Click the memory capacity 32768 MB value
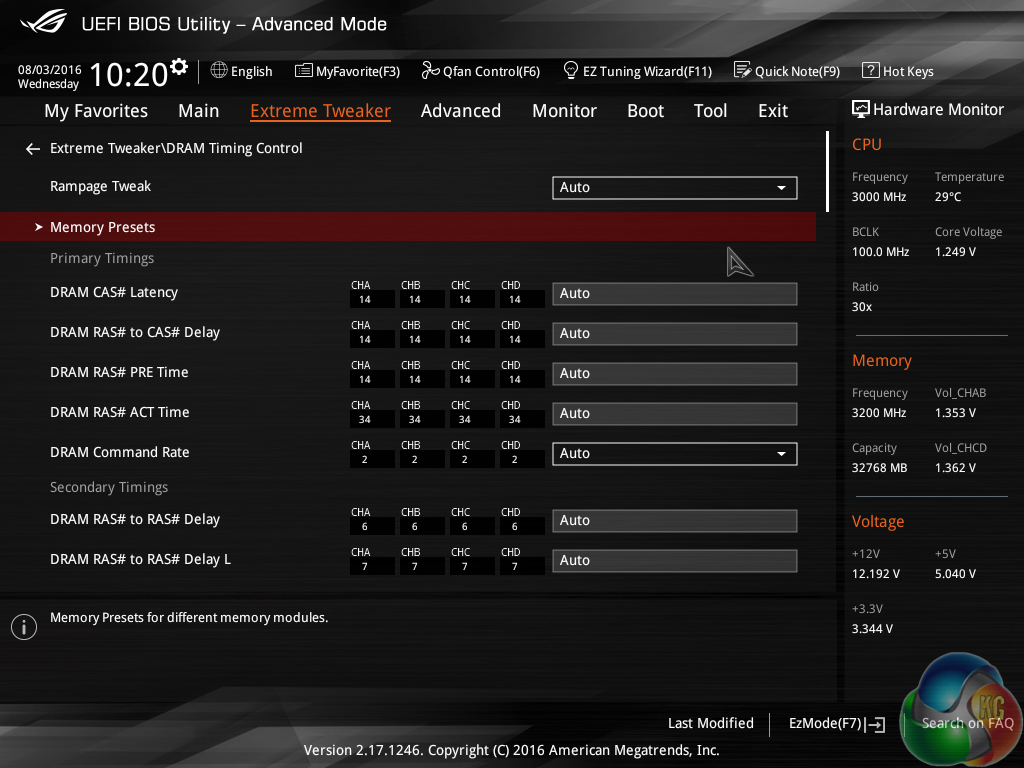This screenshot has height=768, width=1024. coord(879,468)
